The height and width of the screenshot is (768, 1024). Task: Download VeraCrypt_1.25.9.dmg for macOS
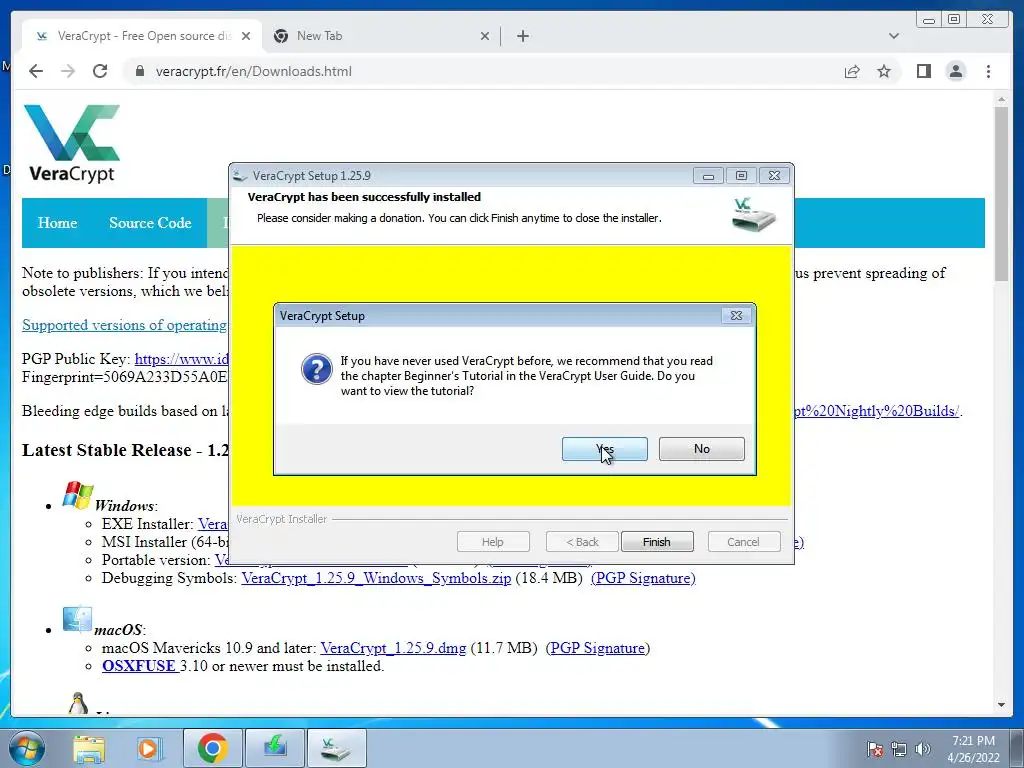(393, 648)
